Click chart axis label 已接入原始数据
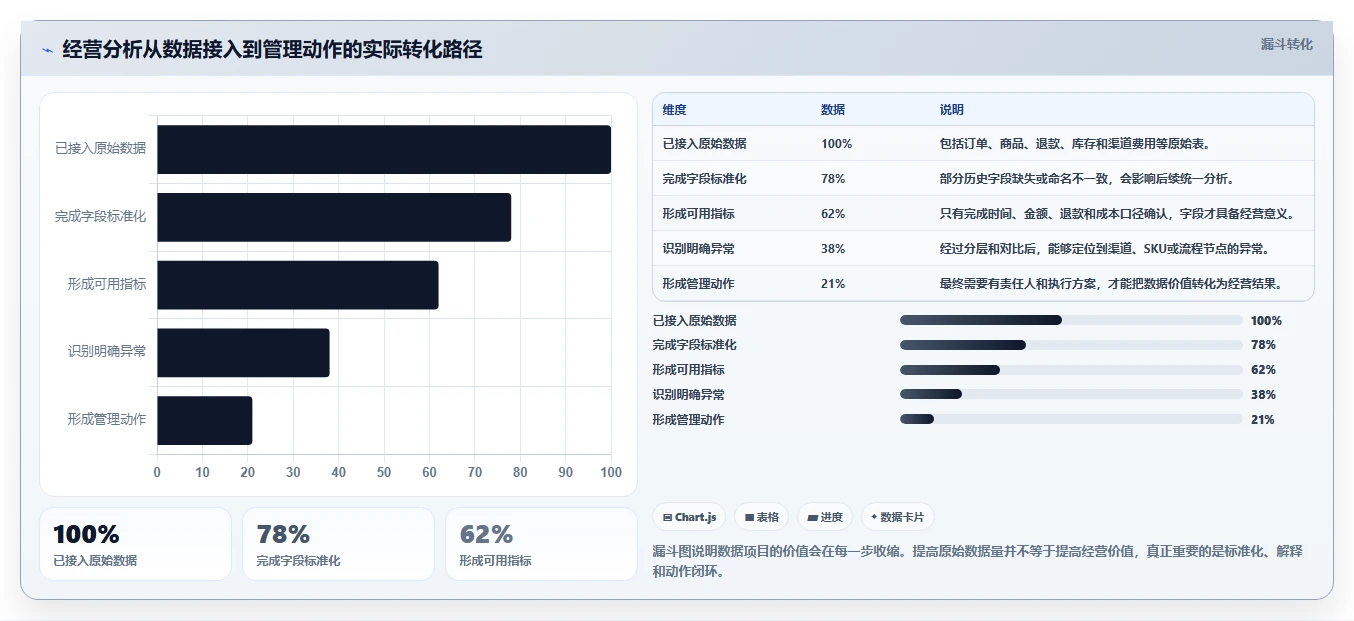The image size is (1354, 621). pos(100,149)
